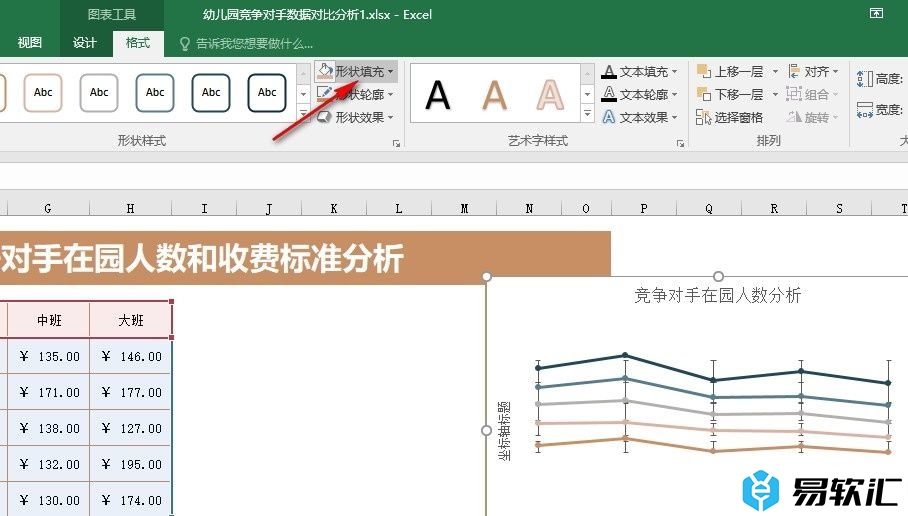908x516 pixels.
Task: Click the Text Outline A icon
Action: pos(609,94)
